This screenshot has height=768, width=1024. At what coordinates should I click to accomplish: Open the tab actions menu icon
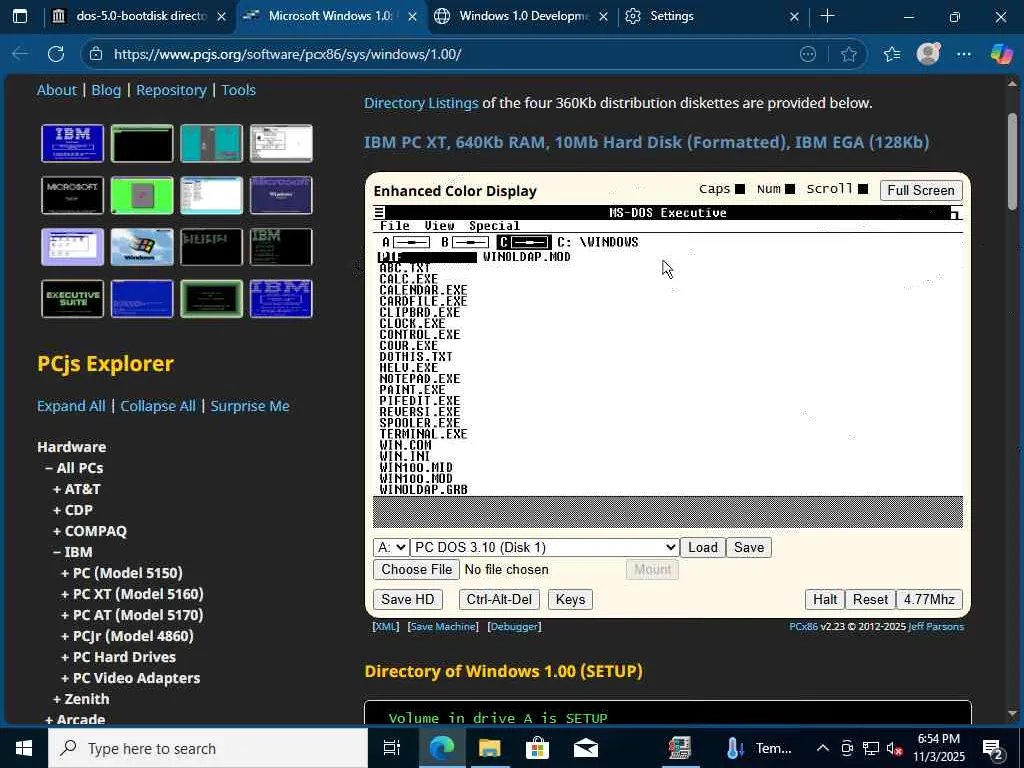(x=20, y=16)
